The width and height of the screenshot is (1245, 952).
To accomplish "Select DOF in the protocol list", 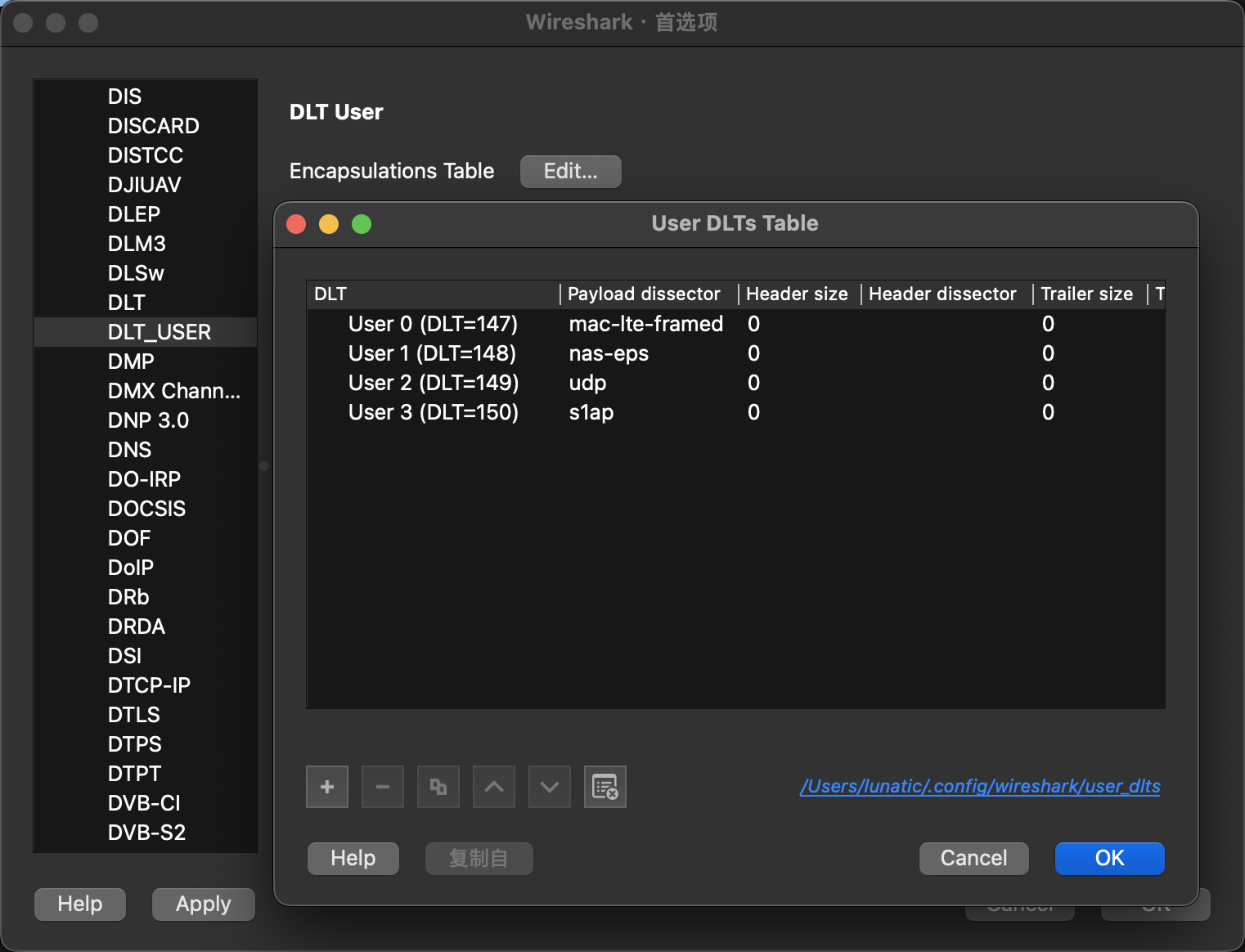I will pos(146,538).
